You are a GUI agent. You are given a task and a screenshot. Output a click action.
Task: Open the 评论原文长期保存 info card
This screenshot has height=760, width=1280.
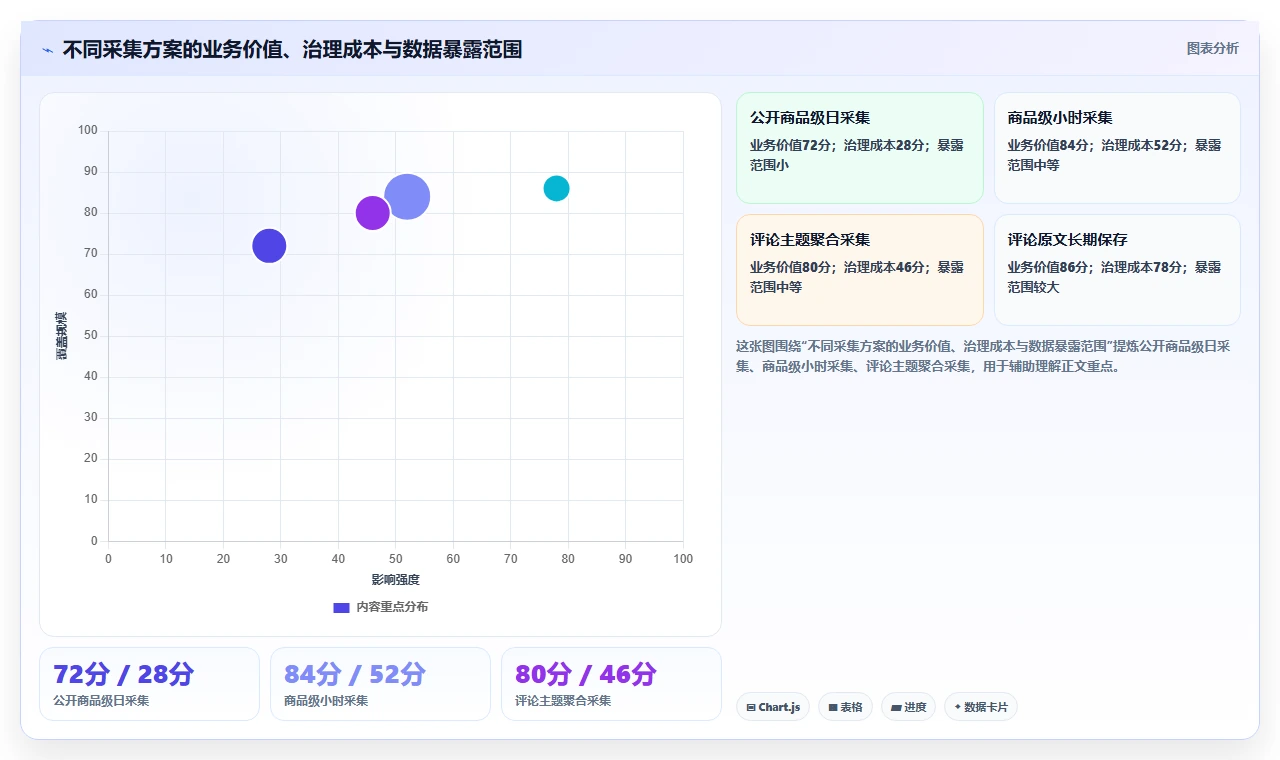point(1117,270)
